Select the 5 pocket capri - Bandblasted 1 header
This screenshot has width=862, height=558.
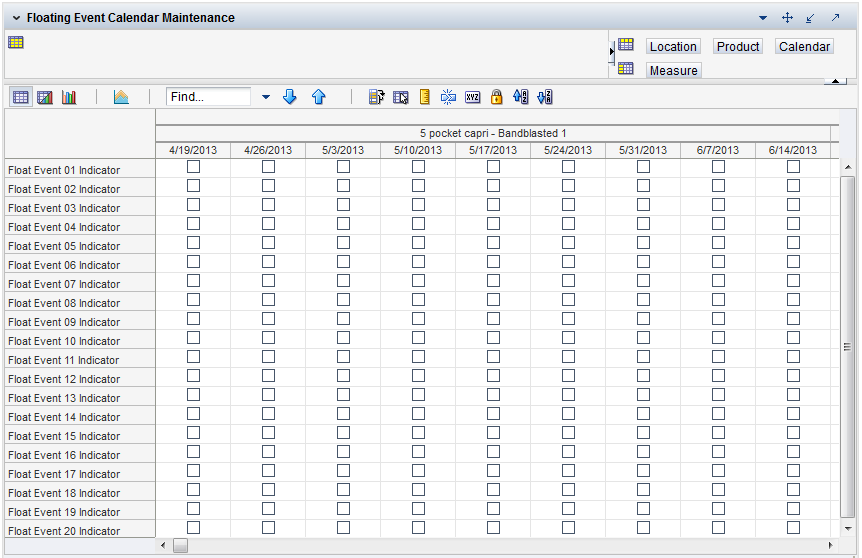pos(493,133)
